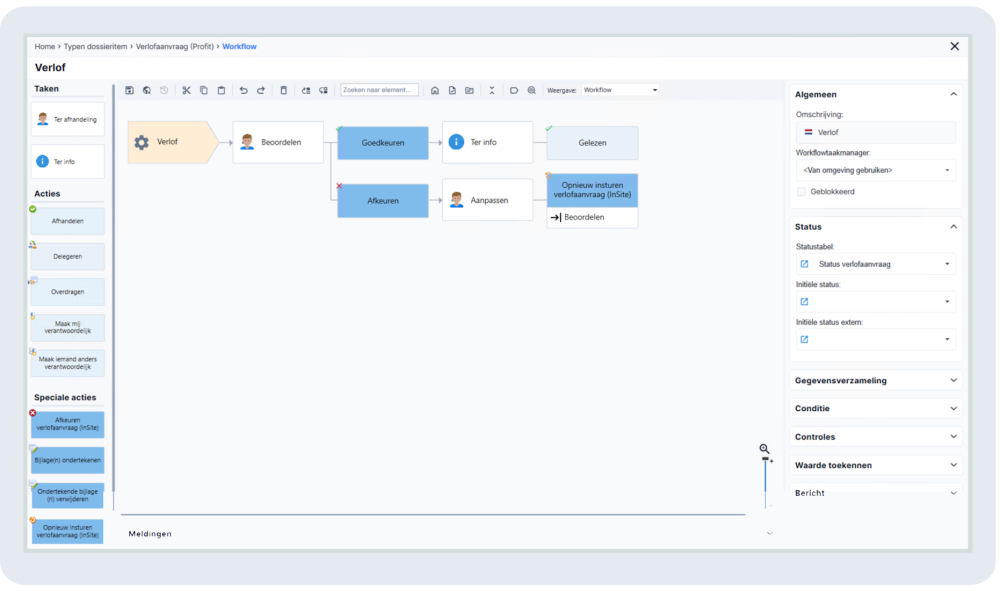Open the Statustabel external link icon

tap(805, 264)
